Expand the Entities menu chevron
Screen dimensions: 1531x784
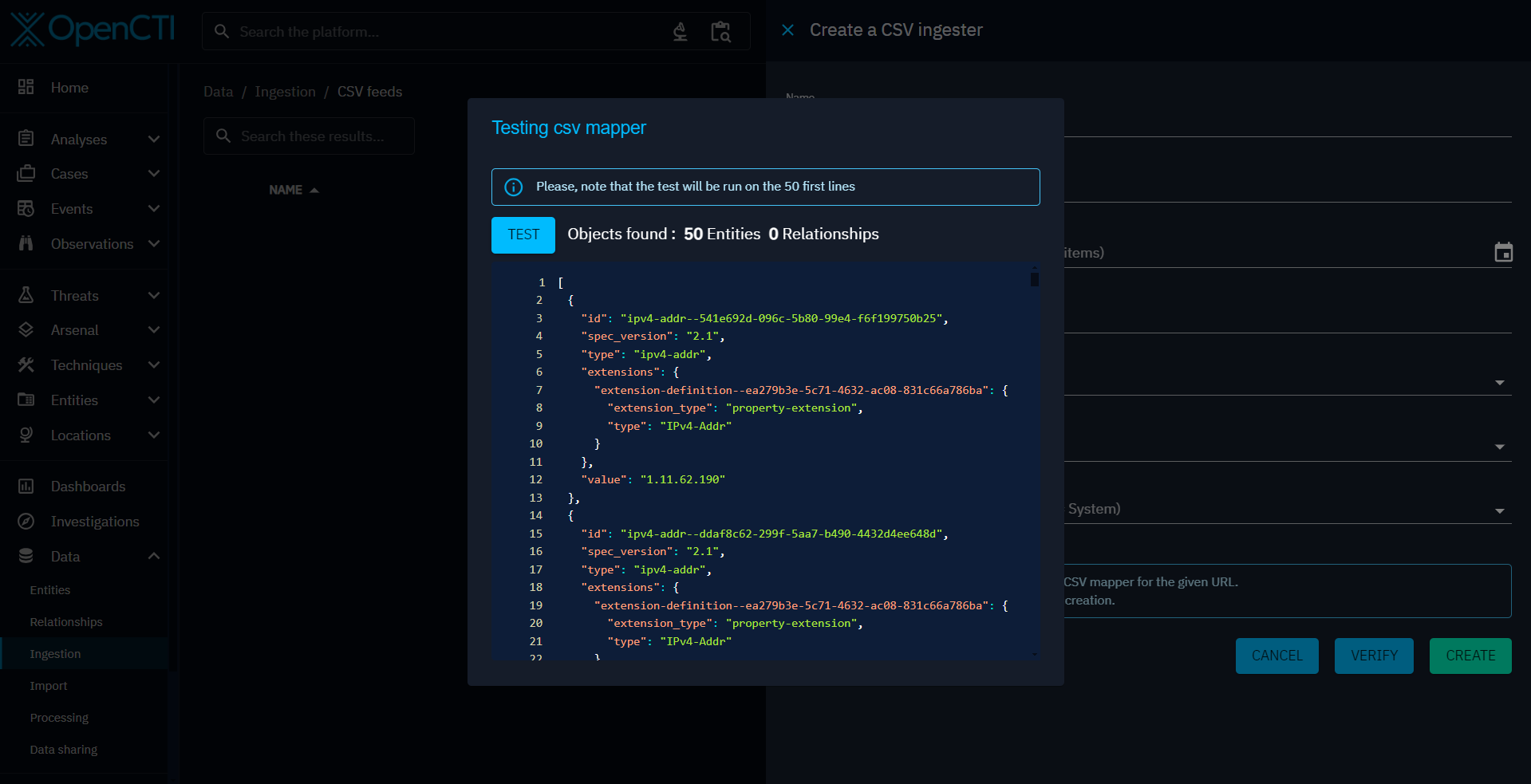click(x=154, y=400)
